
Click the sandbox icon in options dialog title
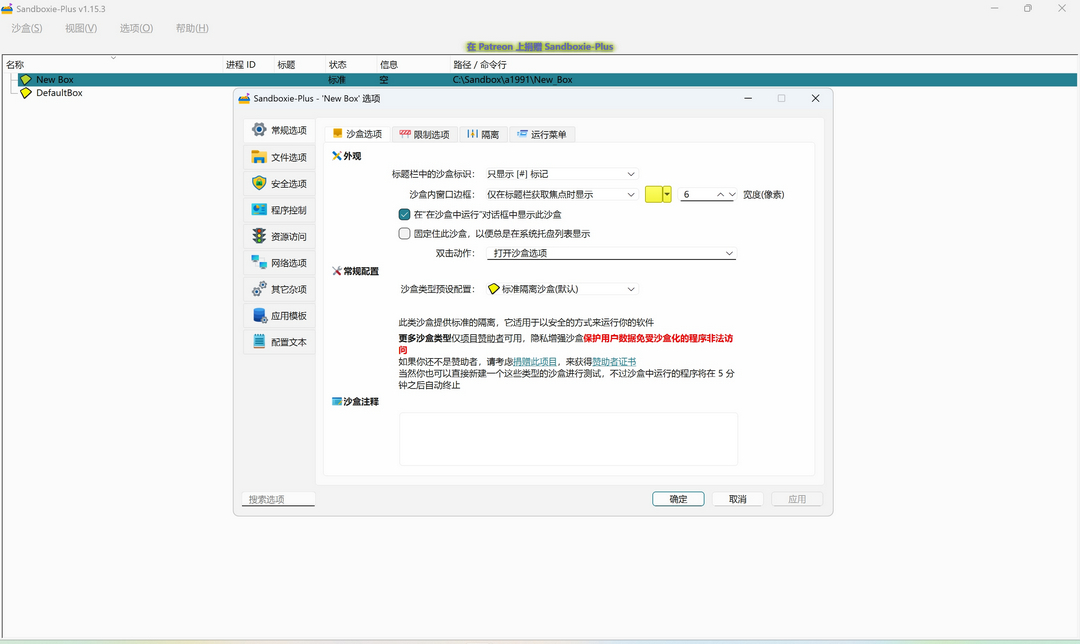[244, 98]
